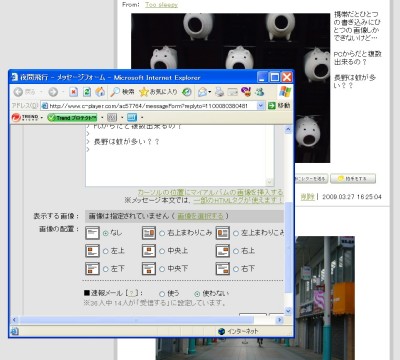Click into the message body text area
Viewport: 400px width, 360px height.
tap(180, 156)
